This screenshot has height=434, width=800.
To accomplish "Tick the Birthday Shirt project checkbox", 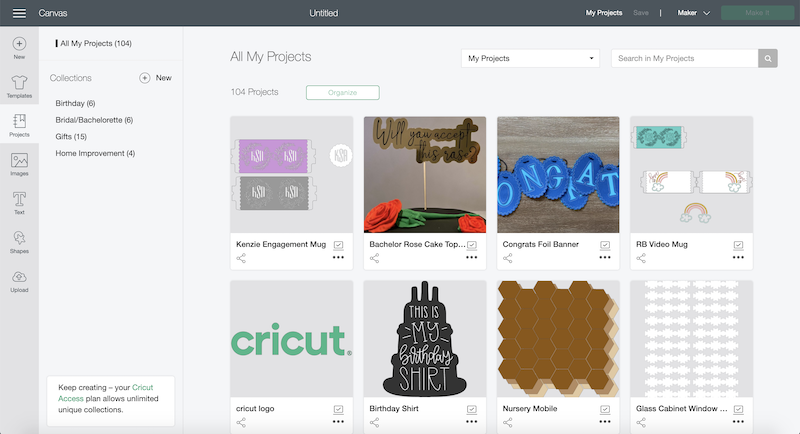I will tap(472, 410).
